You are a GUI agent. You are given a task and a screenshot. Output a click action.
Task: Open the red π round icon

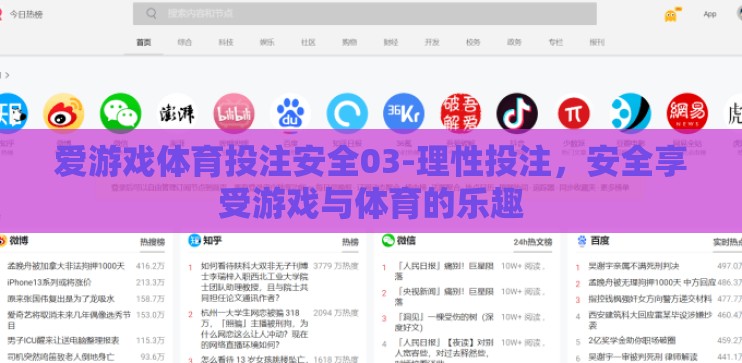(x=574, y=113)
